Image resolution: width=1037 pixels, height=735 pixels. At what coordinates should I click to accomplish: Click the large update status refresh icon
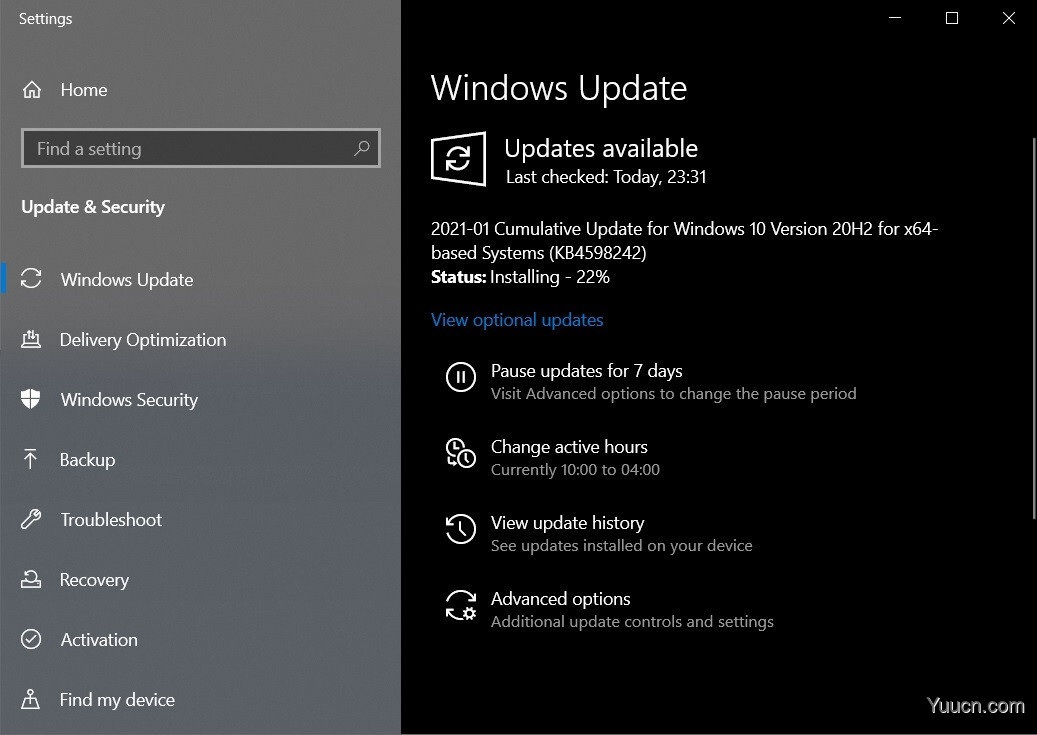[x=458, y=159]
